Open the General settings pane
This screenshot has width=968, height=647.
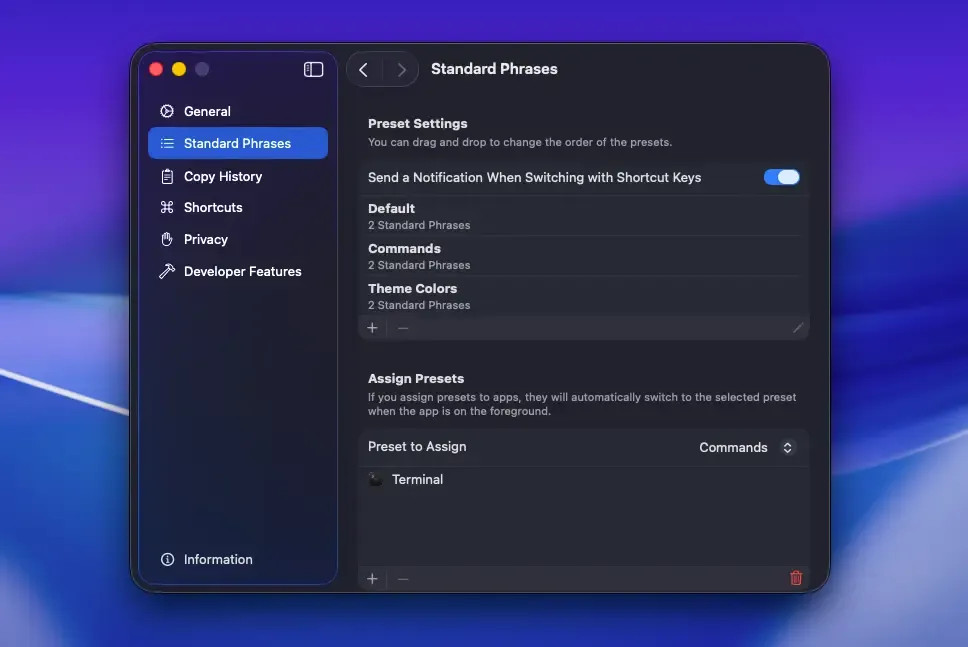(x=238, y=111)
